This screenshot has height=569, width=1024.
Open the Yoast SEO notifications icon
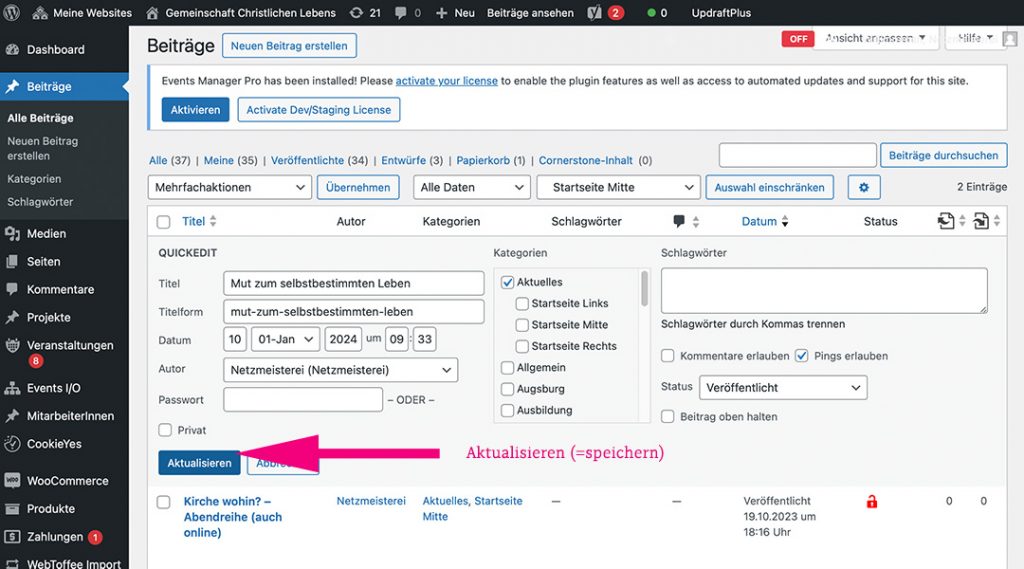[594, 13]
